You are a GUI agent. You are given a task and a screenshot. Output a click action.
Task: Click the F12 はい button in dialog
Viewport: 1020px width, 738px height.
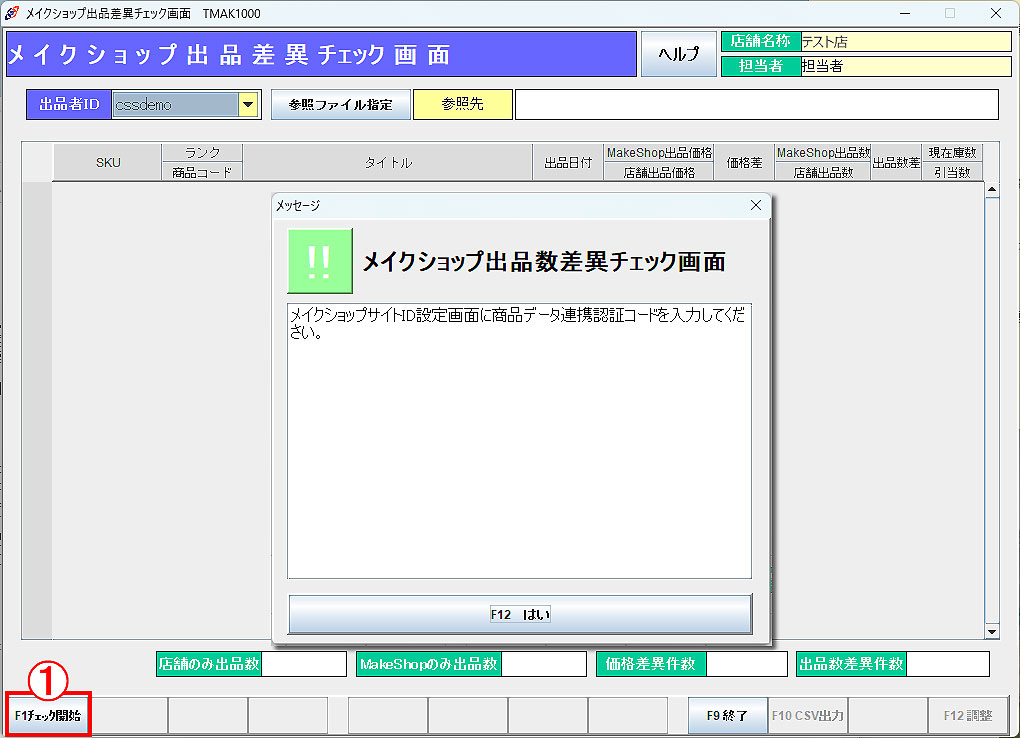point(520,614)
